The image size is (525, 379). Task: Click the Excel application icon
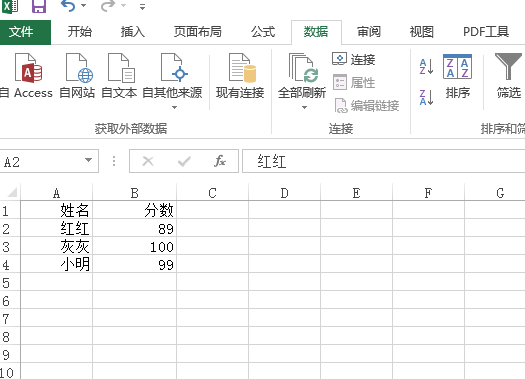click(10, 6)
